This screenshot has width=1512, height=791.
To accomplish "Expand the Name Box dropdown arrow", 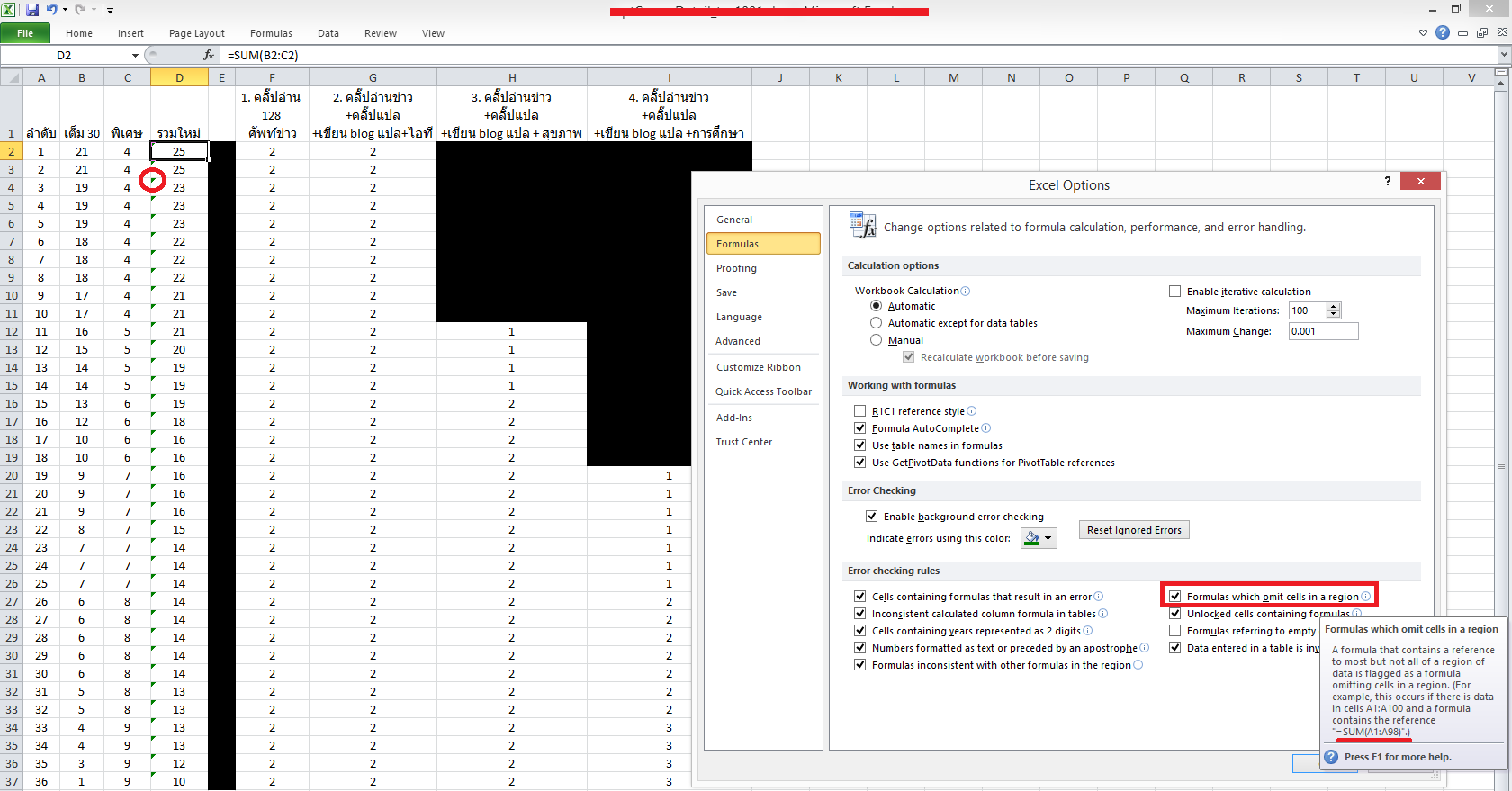I will [x=135, y=56].
